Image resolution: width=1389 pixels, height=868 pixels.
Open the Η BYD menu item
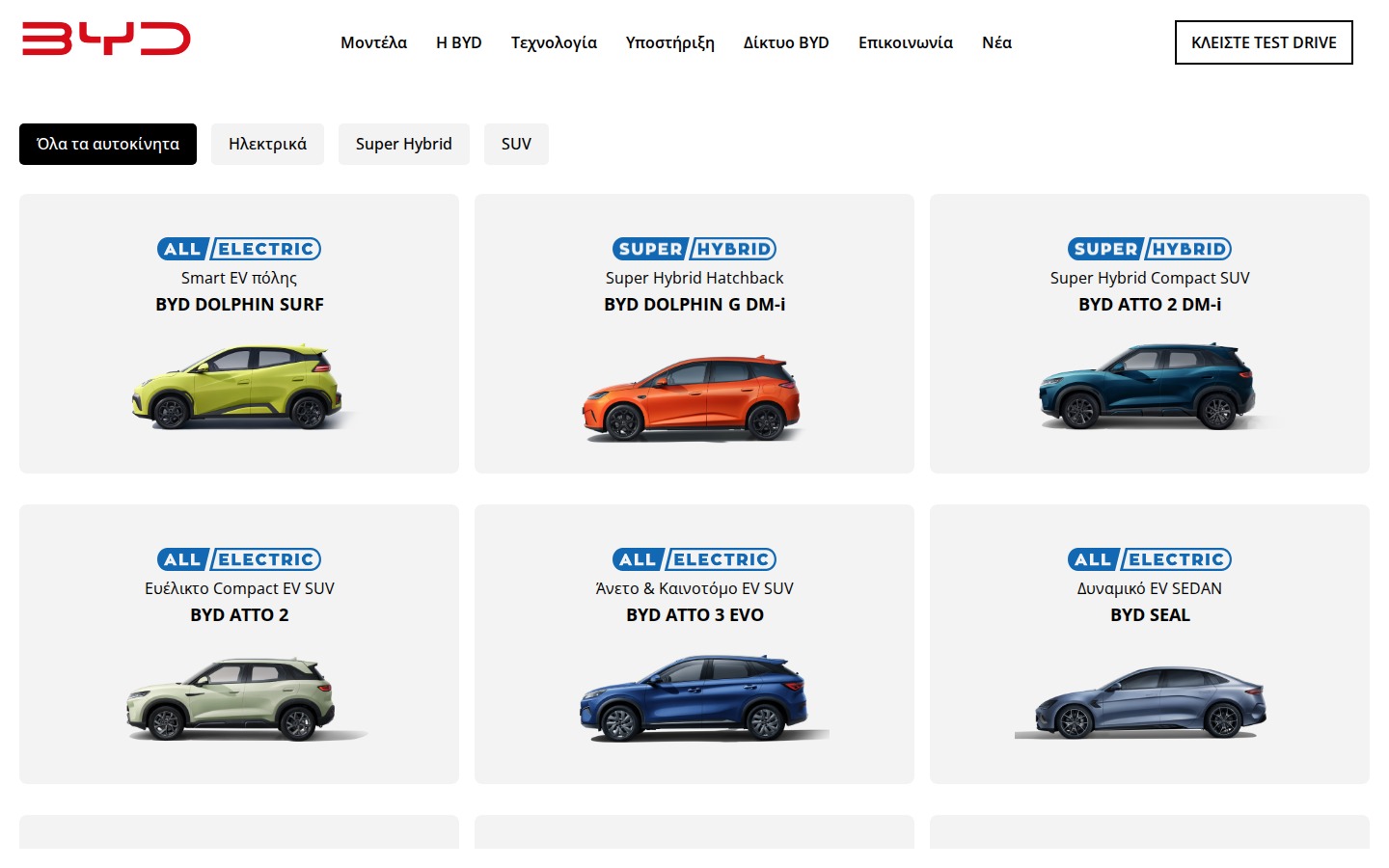click(459, 42)
